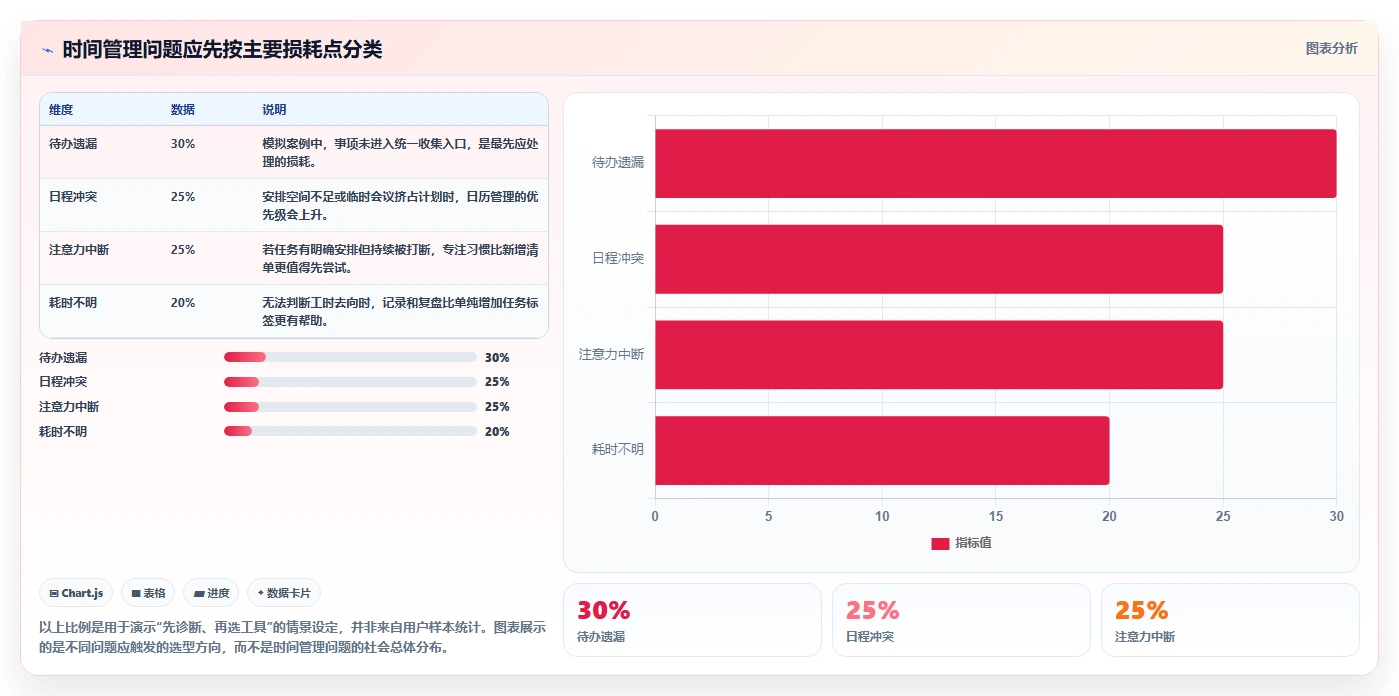Click the 维度 column header

[x=61, y=110]
